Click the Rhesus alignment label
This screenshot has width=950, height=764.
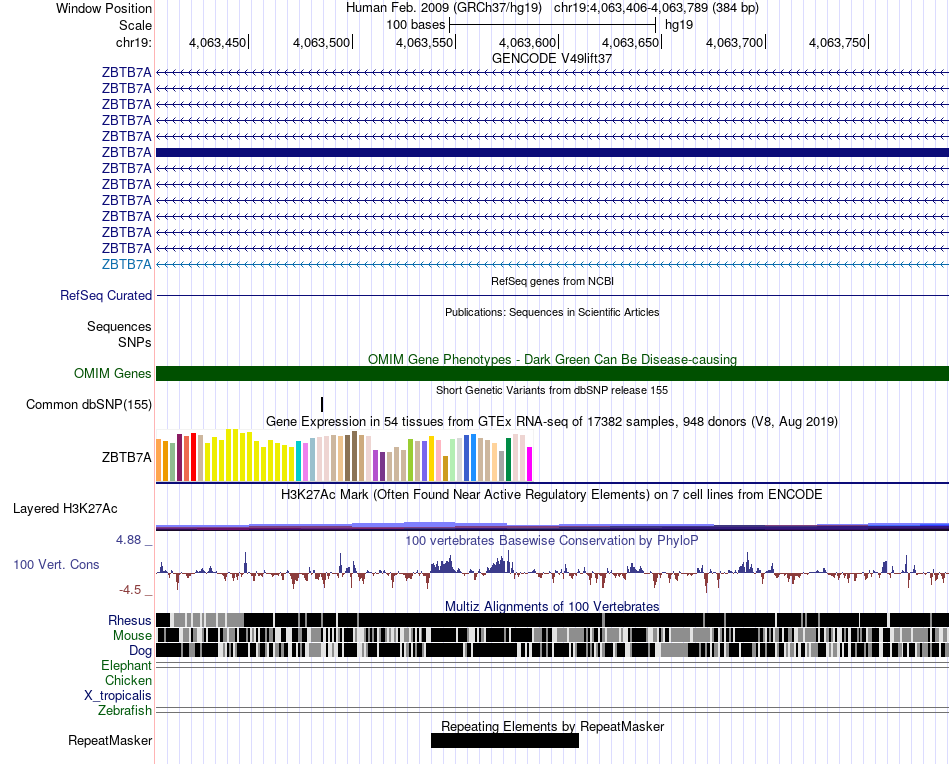click(x=130, y=620)
